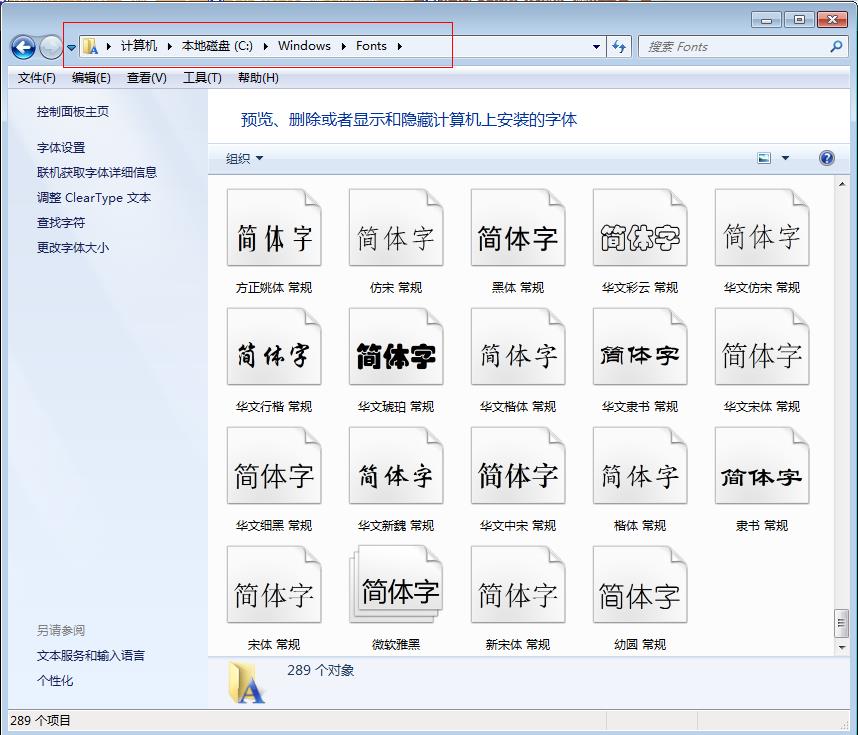Expand the arrow after Fonts breadcrumb

coord(399,47)
